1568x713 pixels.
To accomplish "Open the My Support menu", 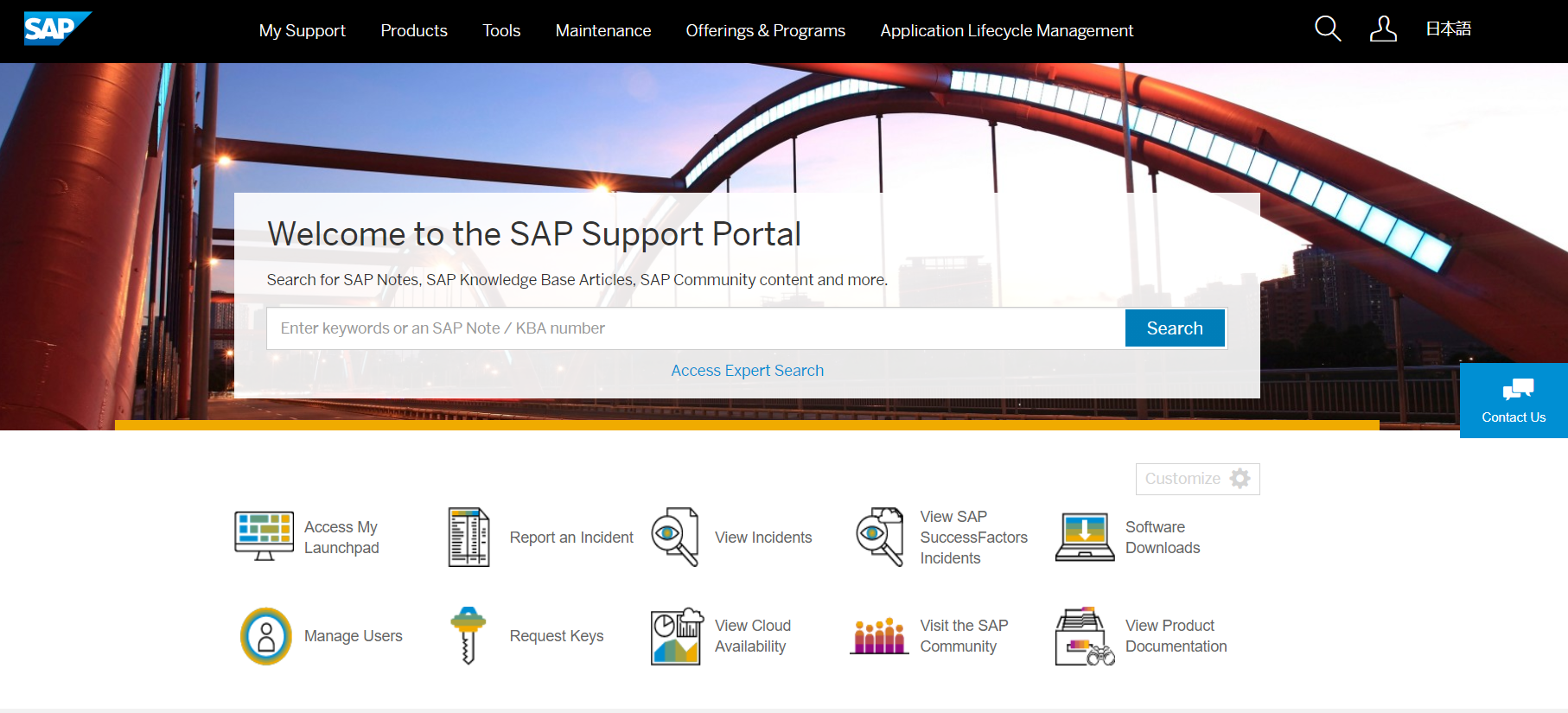I will (x=302, y=31).
